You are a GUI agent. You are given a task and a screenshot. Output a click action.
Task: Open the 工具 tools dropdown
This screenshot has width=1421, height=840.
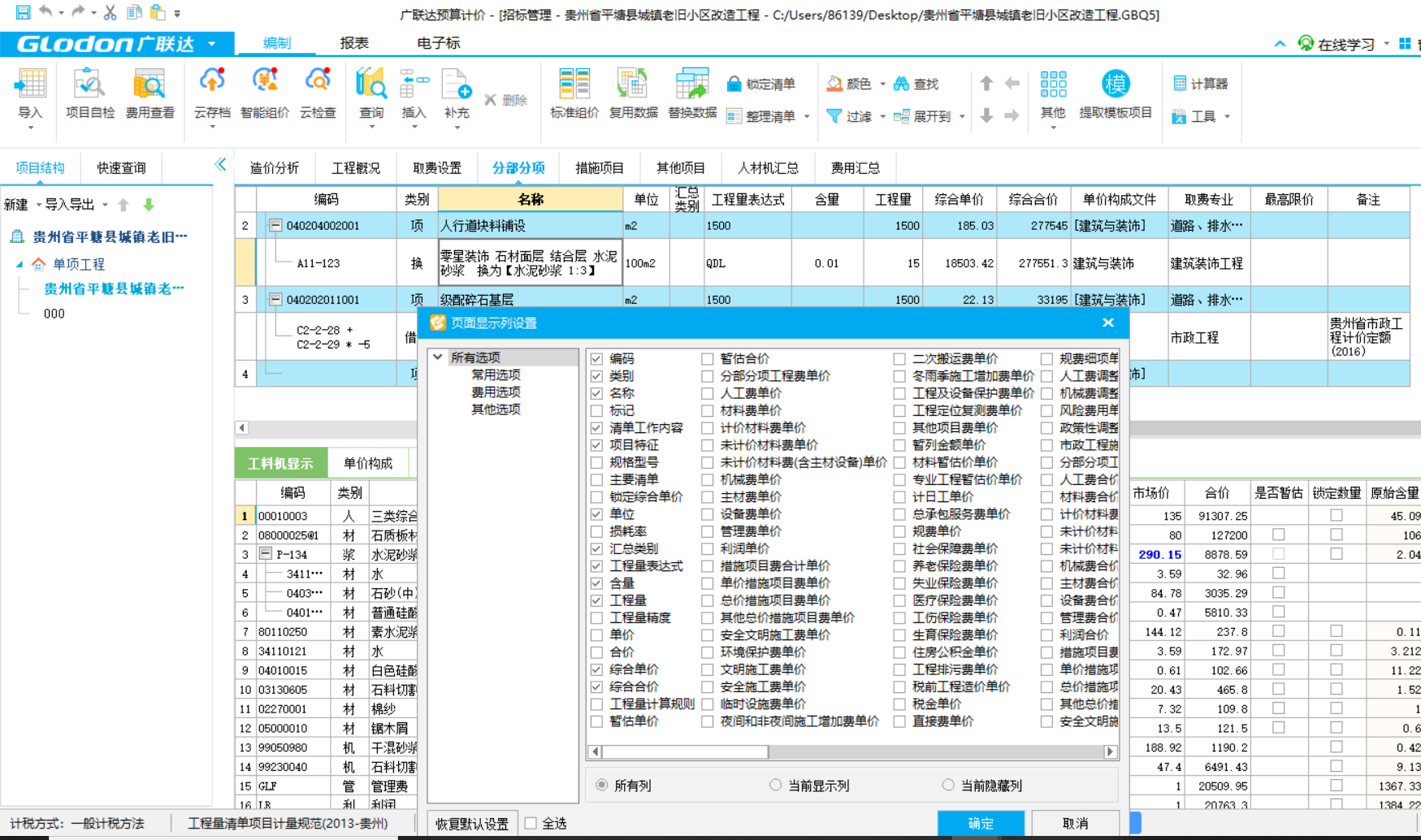1227,117
